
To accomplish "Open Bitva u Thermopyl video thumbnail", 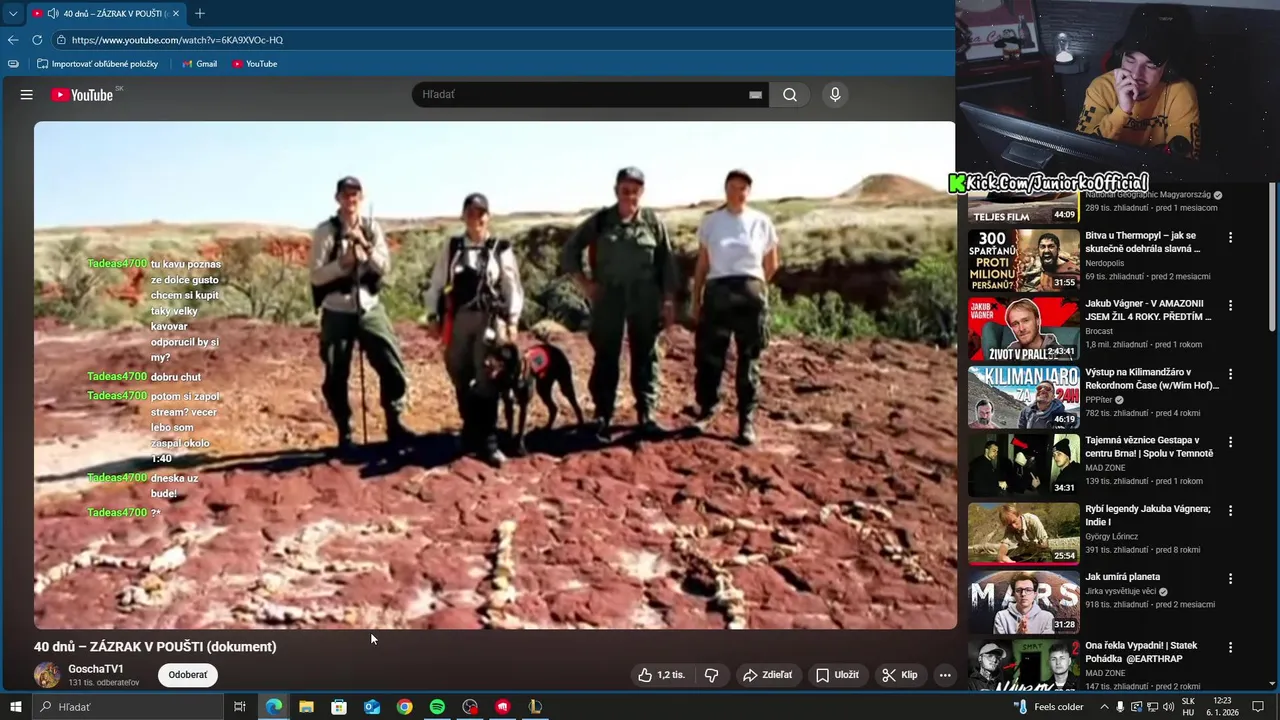I will click(x=1023, y=260).
